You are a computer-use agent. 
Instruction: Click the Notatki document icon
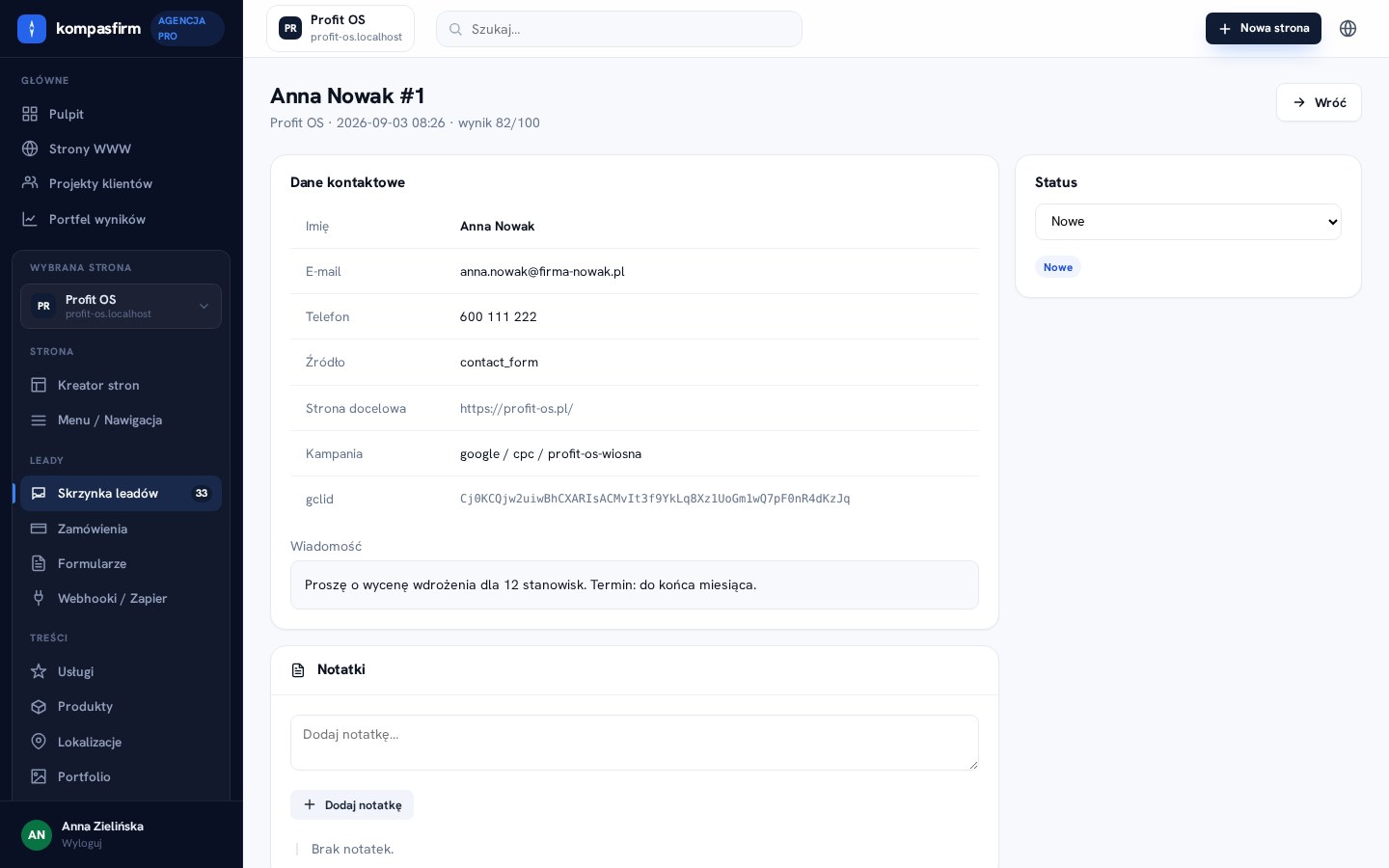point(298,670)
